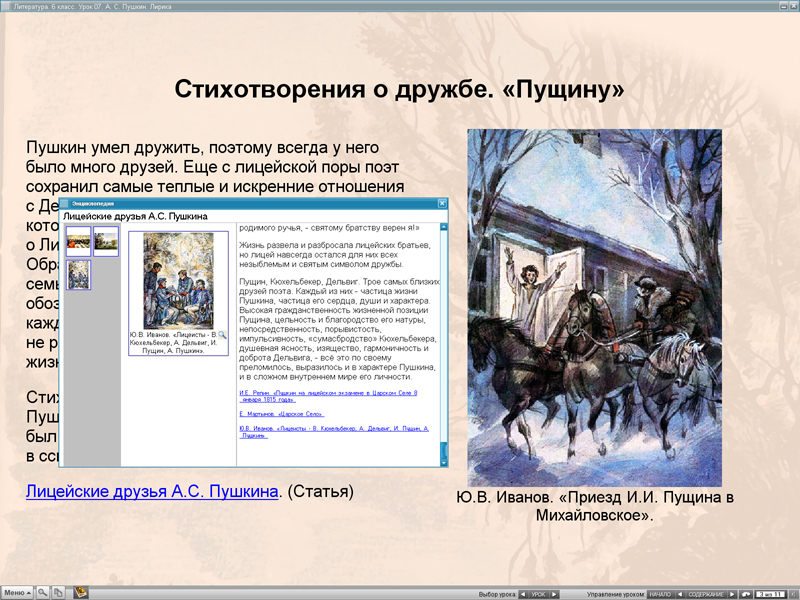Toggle the third thumbnail in the gallery
The width and height of the screenshot is (800, 600).
pos(79,275)
